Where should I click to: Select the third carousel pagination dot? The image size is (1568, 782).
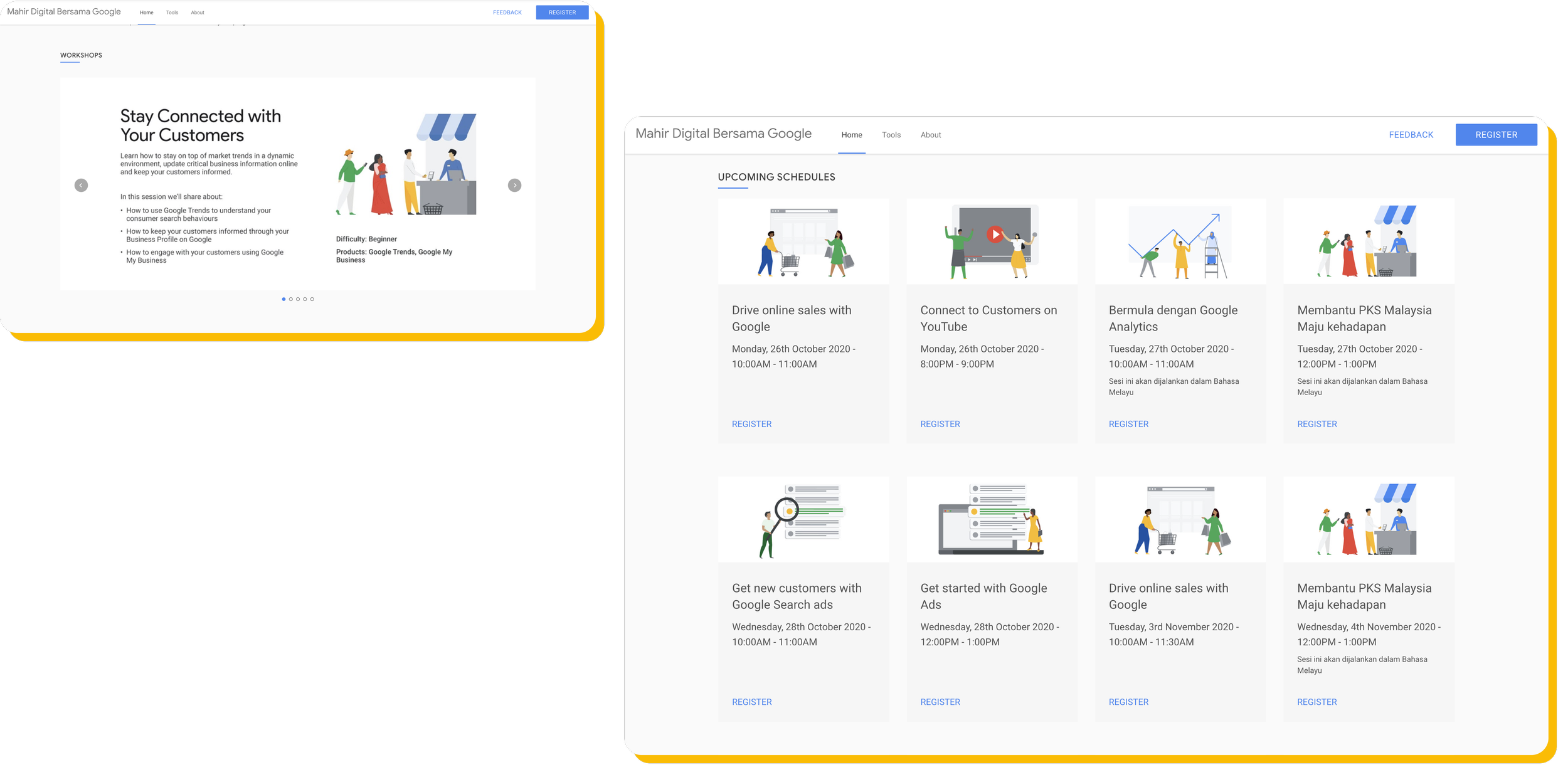pos(298,299)
